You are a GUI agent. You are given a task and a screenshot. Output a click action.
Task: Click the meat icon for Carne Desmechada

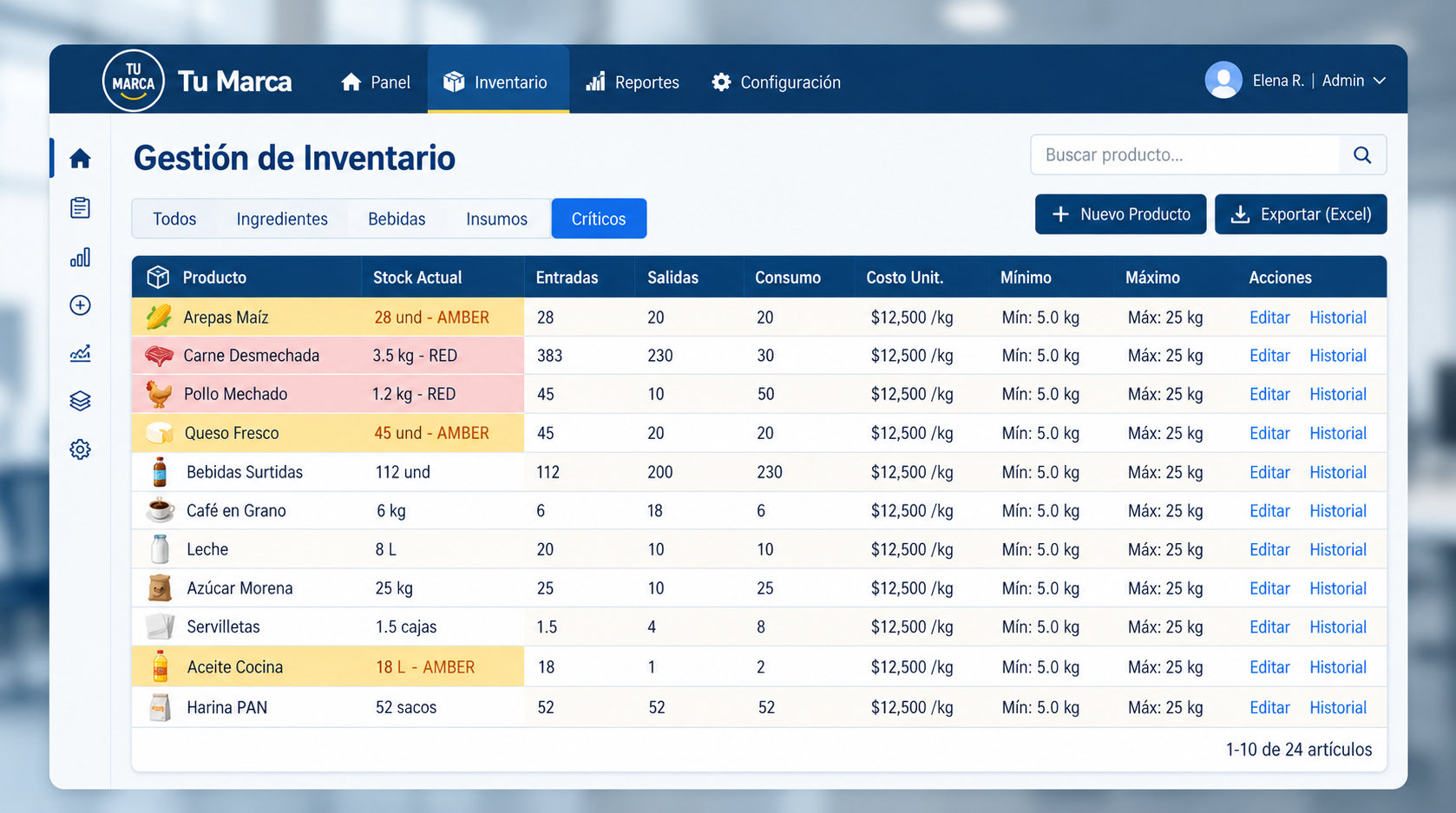(159, 356)
